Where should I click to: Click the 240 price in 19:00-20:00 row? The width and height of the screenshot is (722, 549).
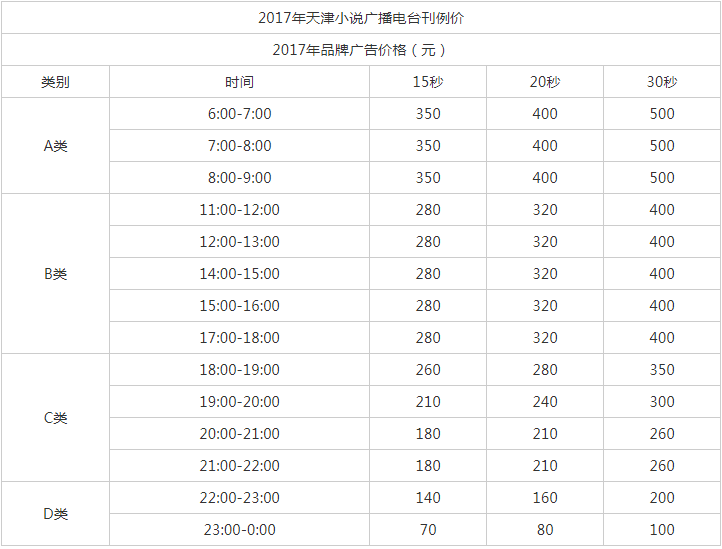point(545,402)
